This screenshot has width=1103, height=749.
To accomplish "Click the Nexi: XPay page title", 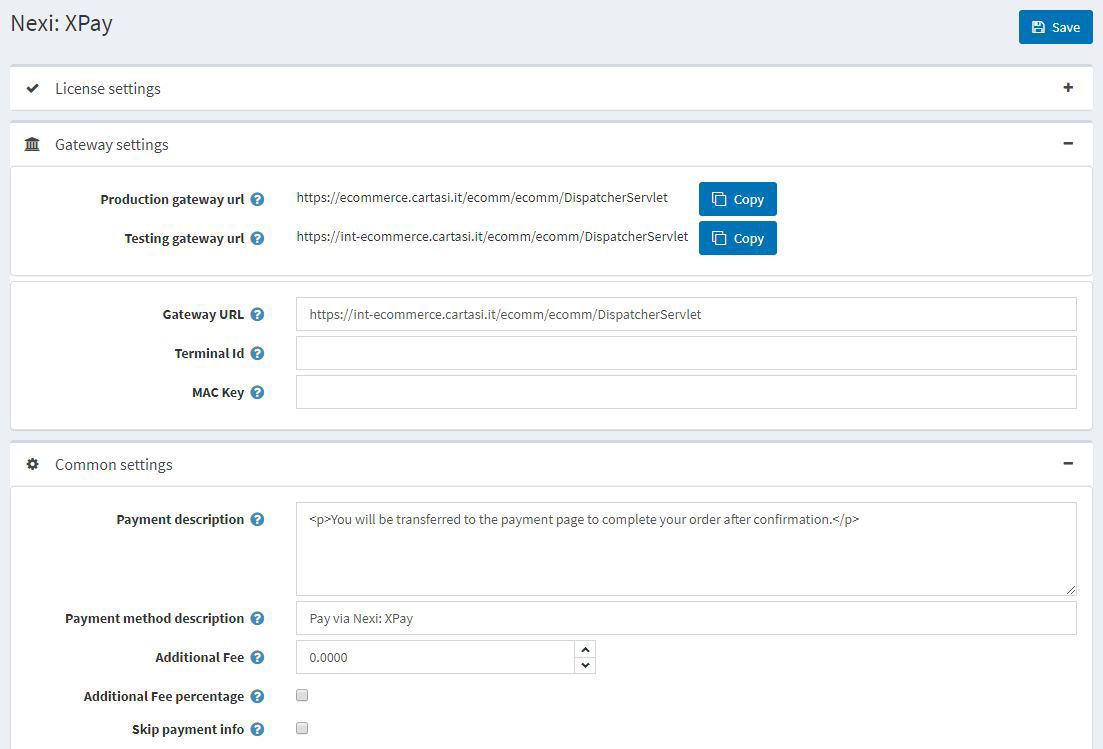I will click(62, 23).
